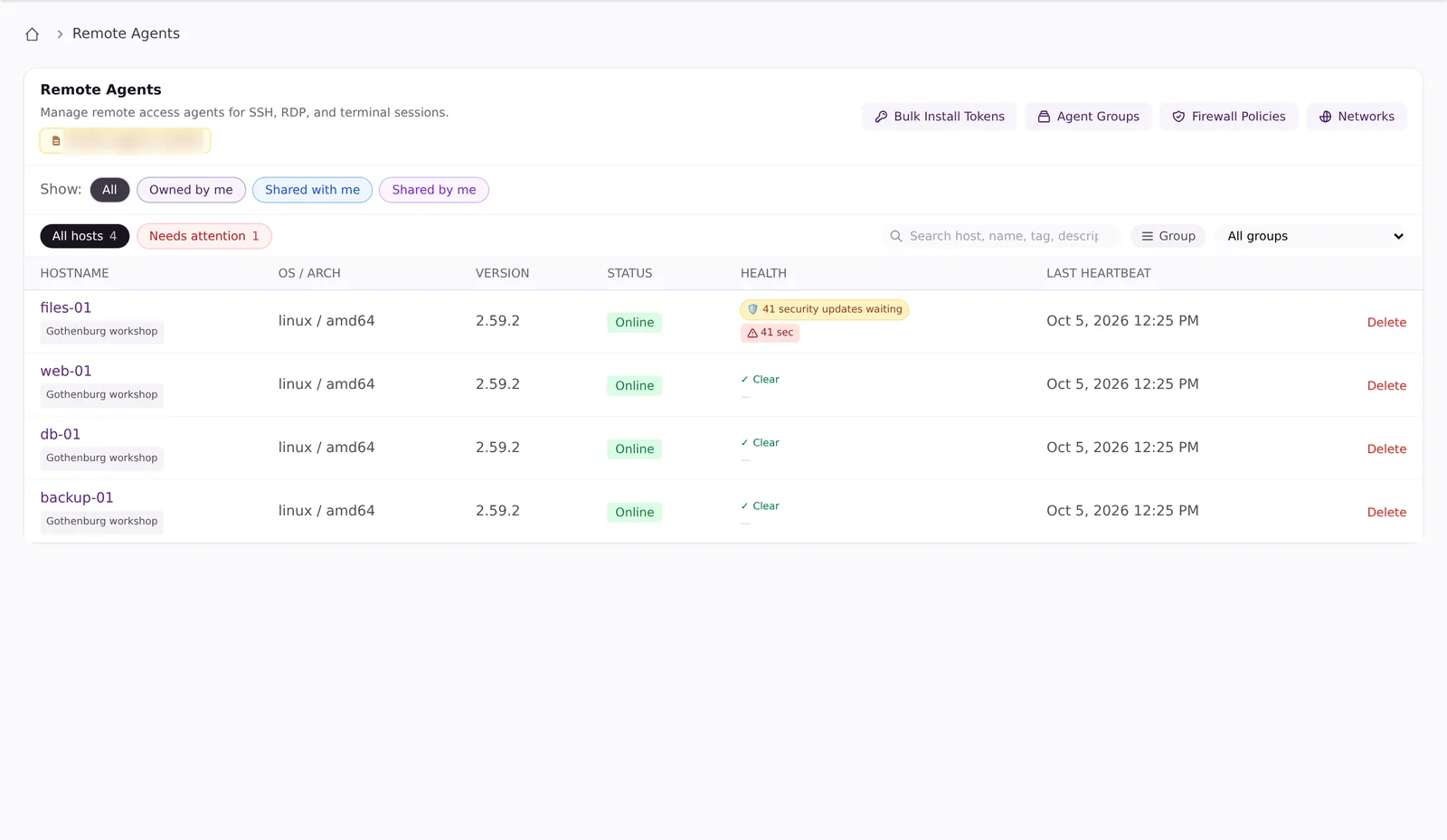Go to the home breadcrumb icon
The height and width of the screenshot is (840, 1447).
click(x=33, y=34)
